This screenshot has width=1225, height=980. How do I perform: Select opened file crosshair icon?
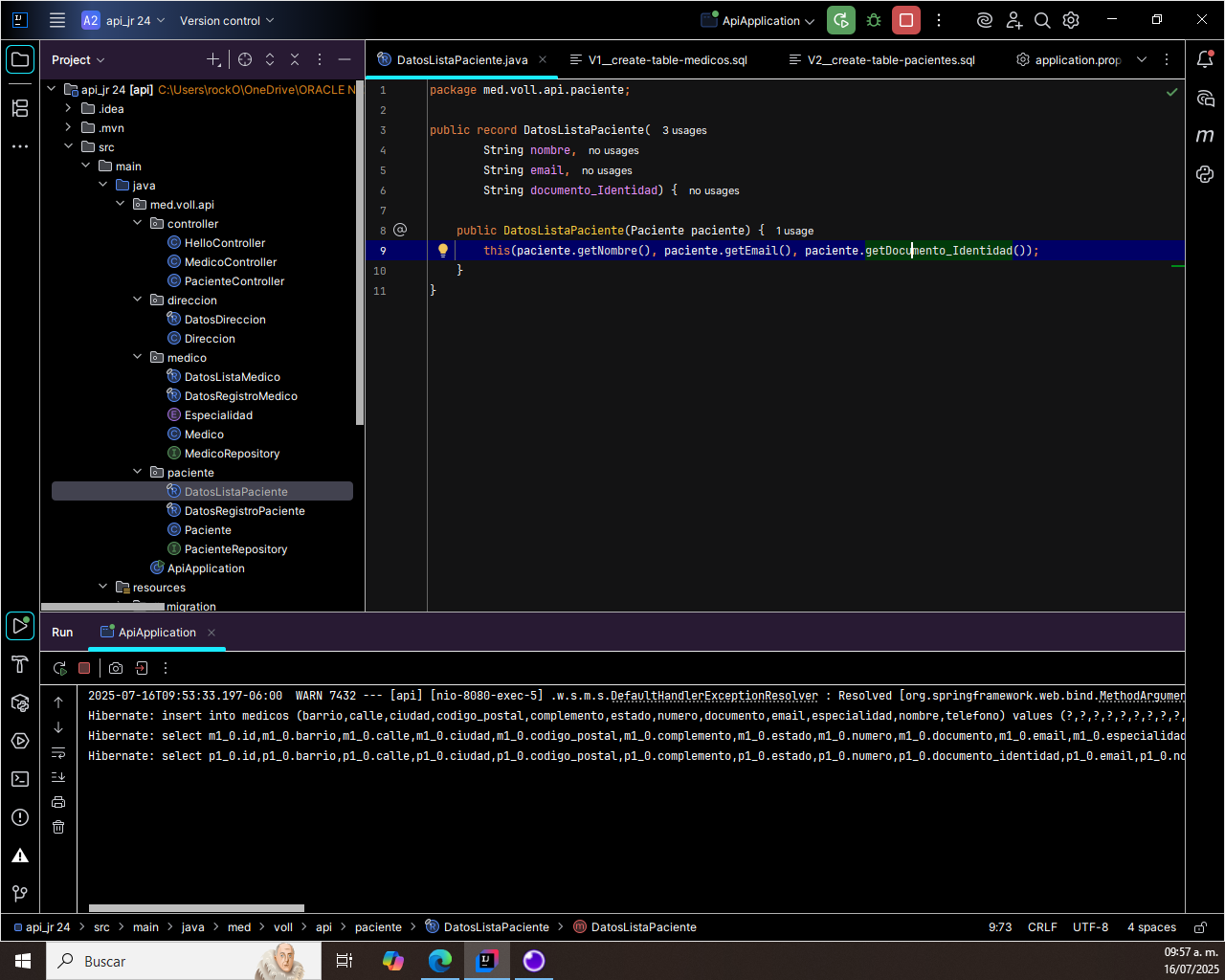(245, 59)
